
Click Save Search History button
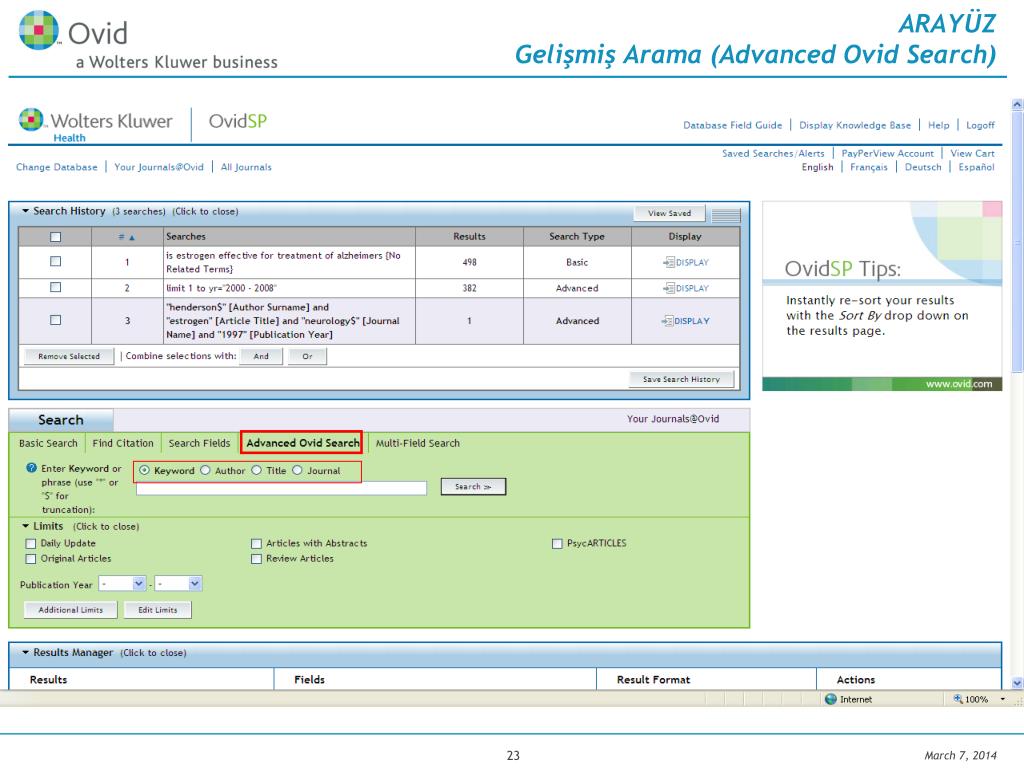(x=681, y=379)
